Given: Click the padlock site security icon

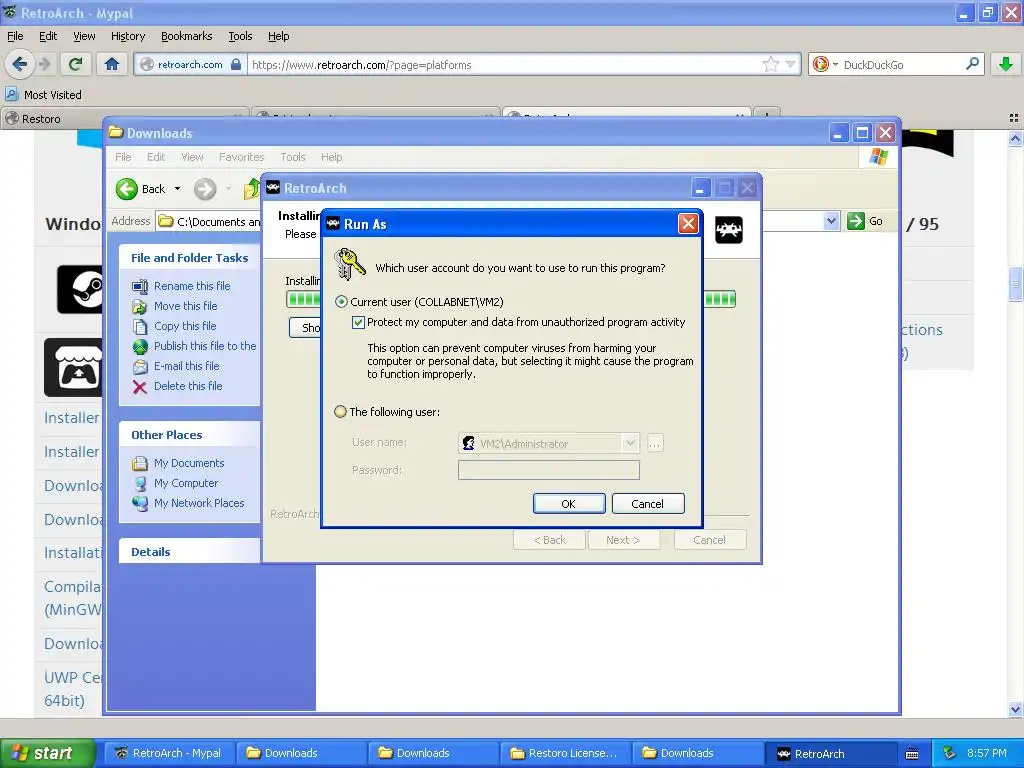Looking at the screenshot, I should 236,64.
